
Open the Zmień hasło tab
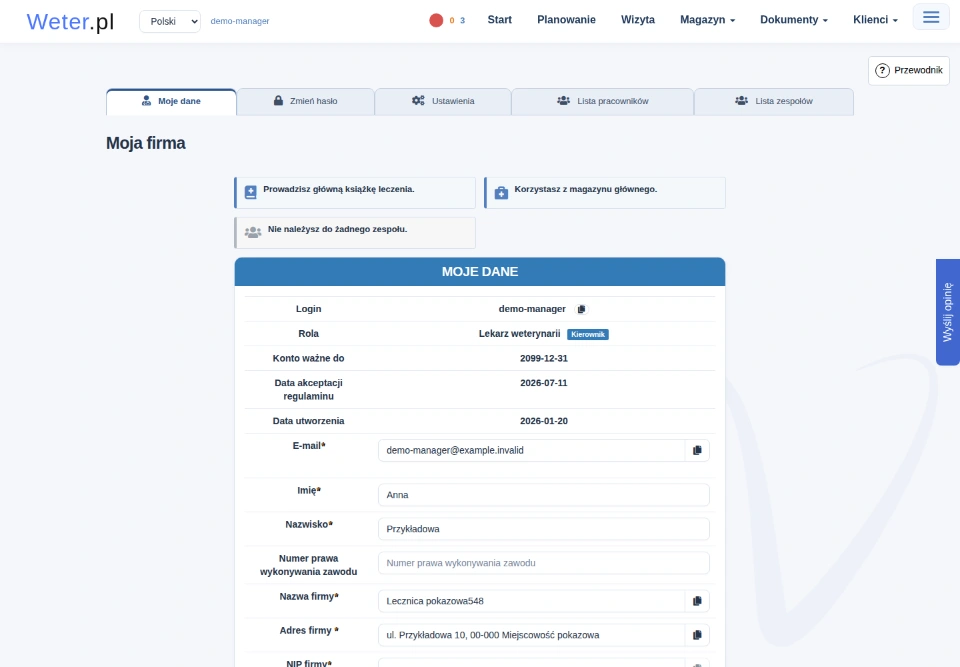coord(306,102)
